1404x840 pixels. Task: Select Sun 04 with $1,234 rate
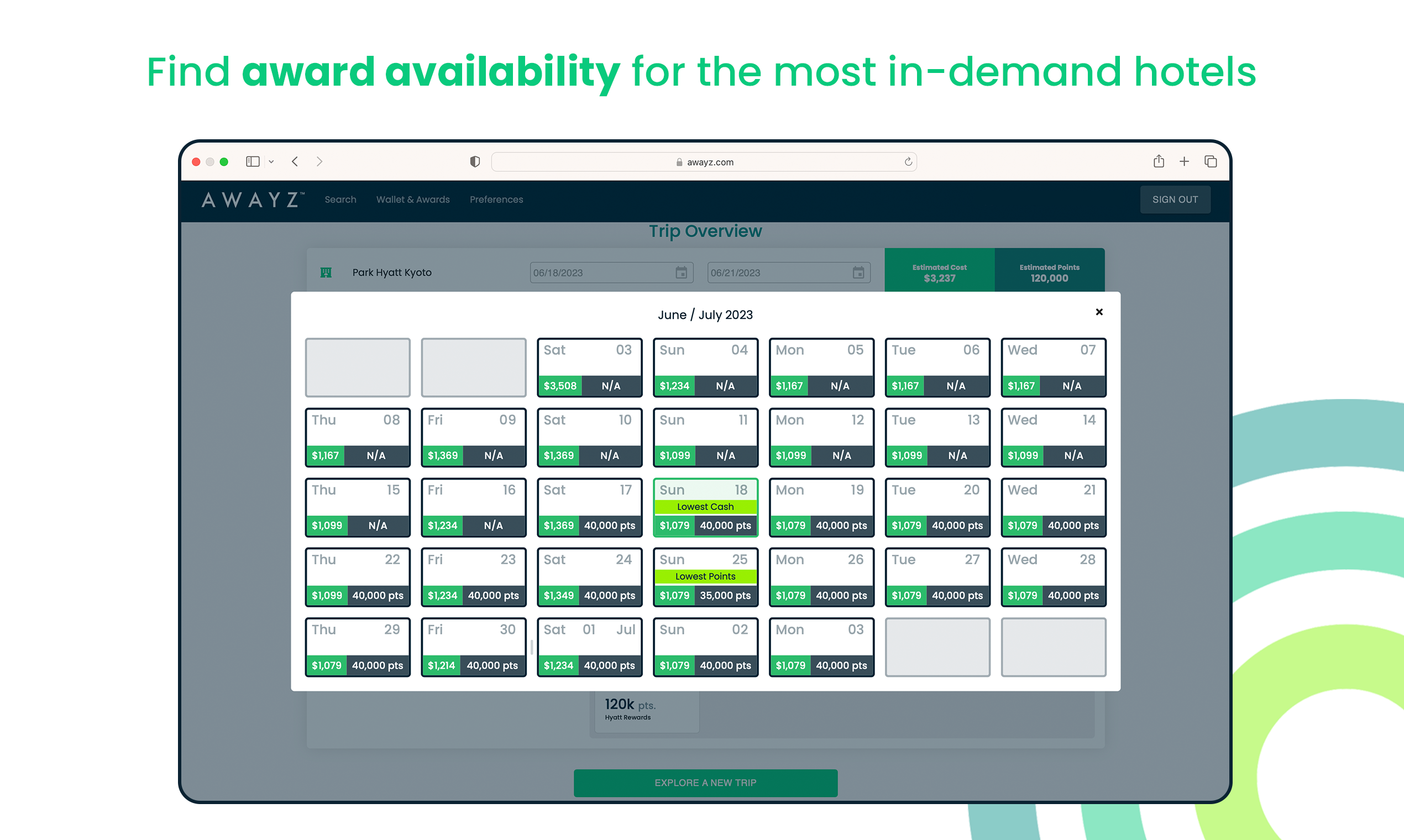(705, 368)
